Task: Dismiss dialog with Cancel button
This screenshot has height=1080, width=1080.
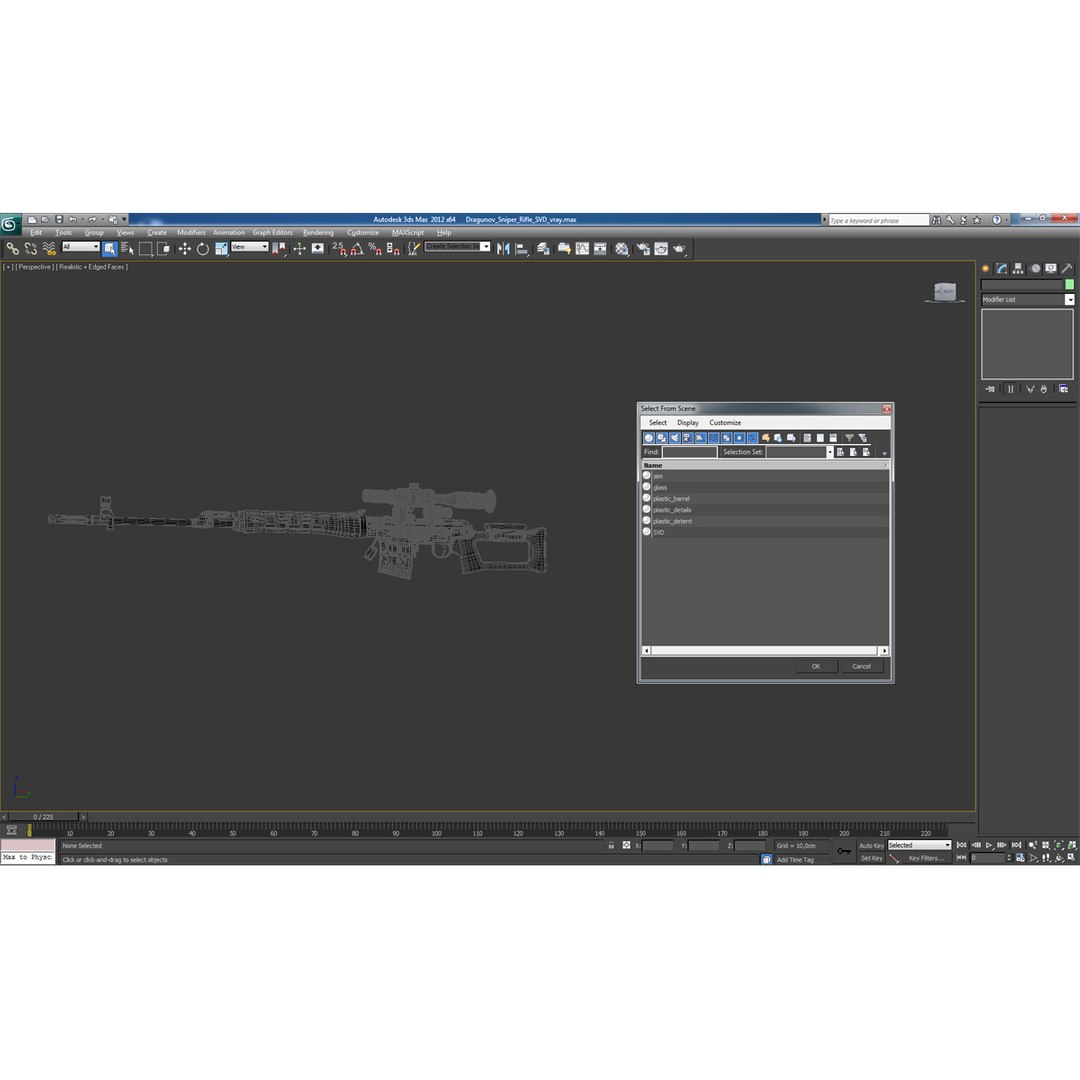Action: pyautogui.click(x=862, y=666)
